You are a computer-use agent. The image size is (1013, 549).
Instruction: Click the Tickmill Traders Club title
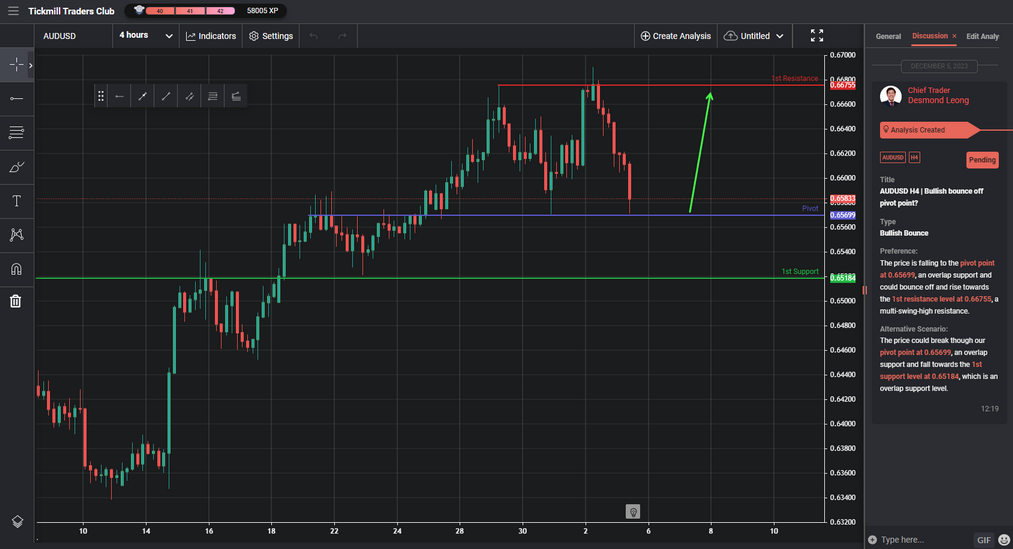71,11
